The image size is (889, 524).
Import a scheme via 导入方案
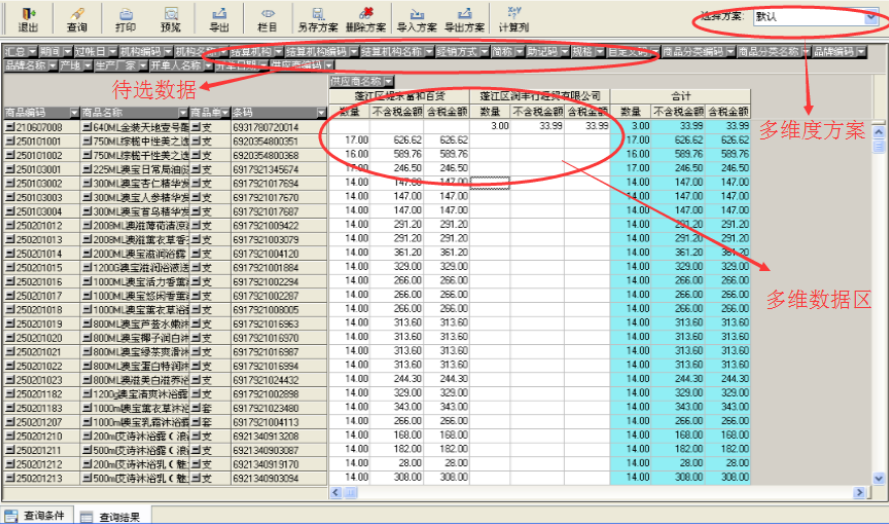pos(418,18)
